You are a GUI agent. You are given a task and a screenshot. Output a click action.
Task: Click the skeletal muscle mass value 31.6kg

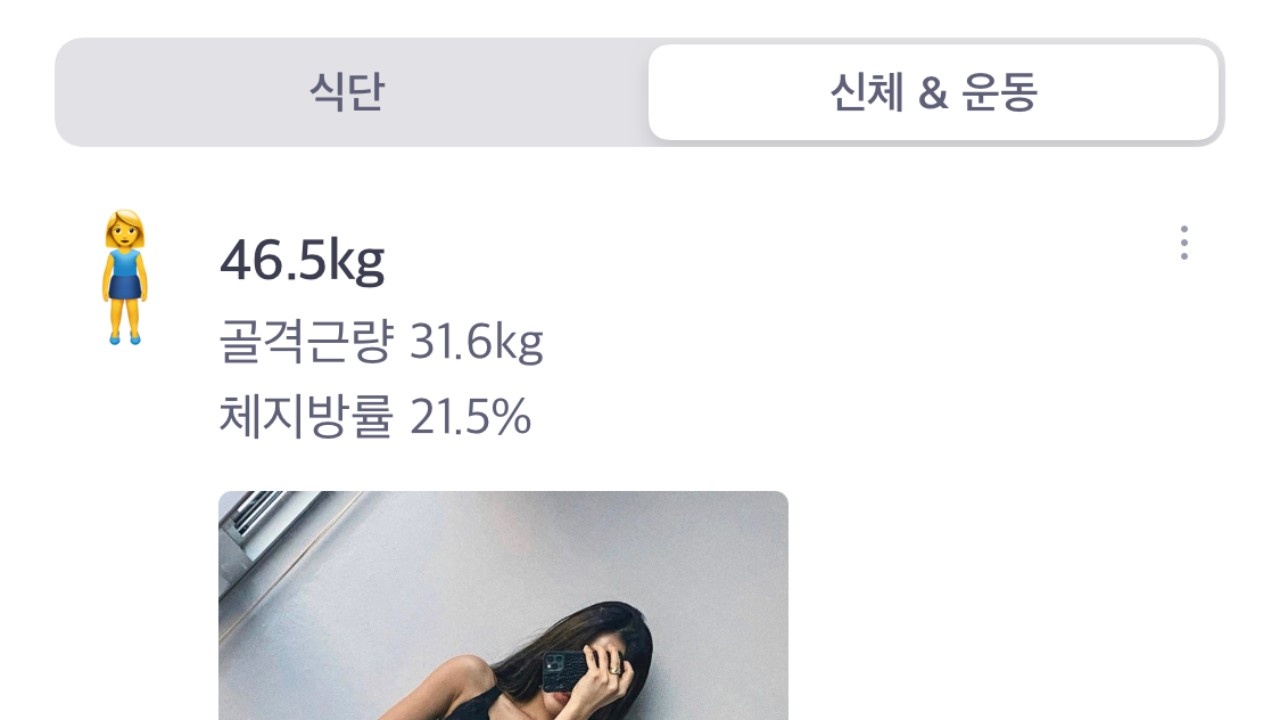477,344
